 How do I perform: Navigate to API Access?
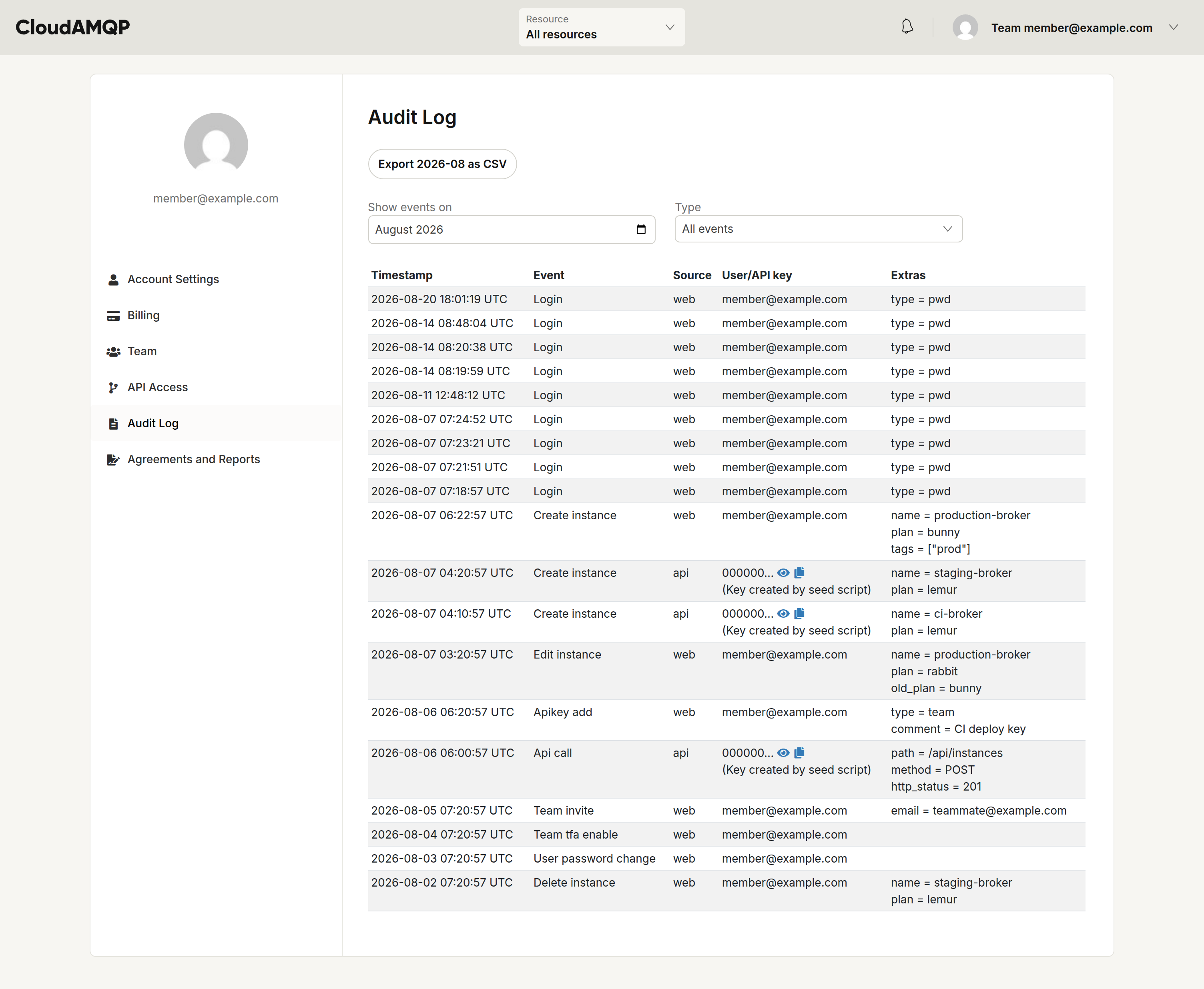[x=157, y=387]
